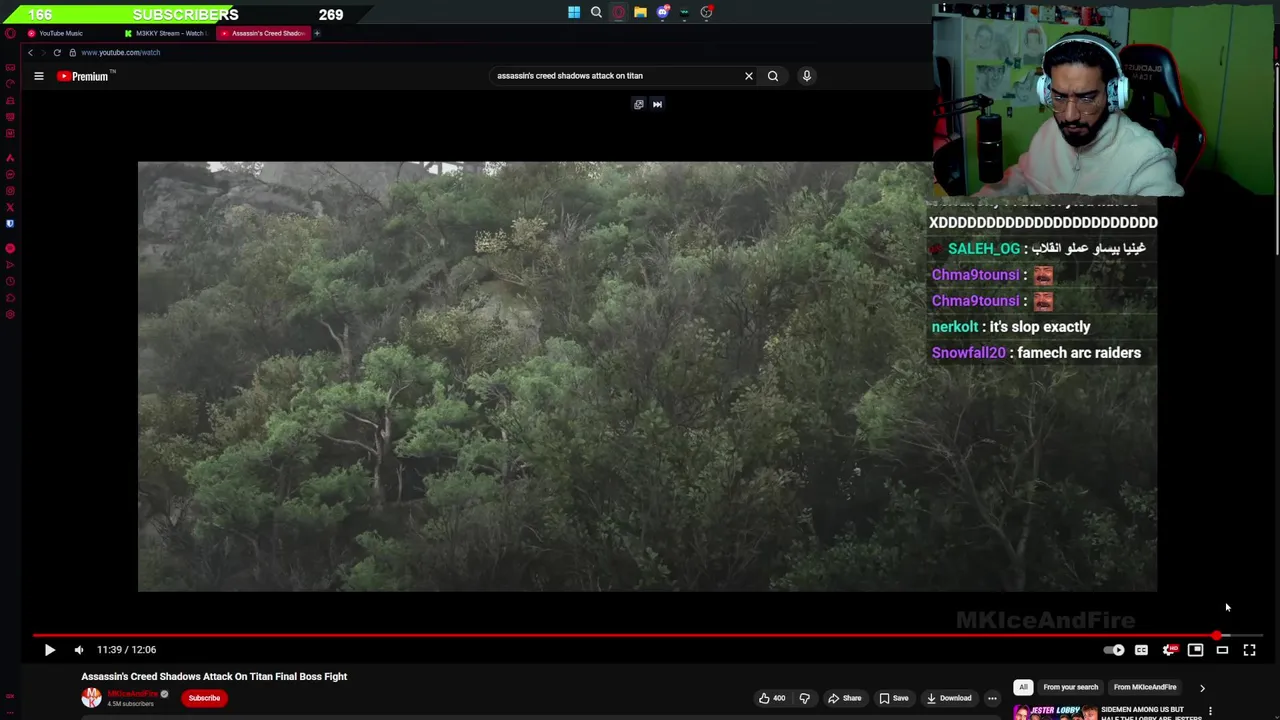The image size is (1280, 720).
Task: Open the MKIceAndFire channel avatar
Action: [91, 698]
